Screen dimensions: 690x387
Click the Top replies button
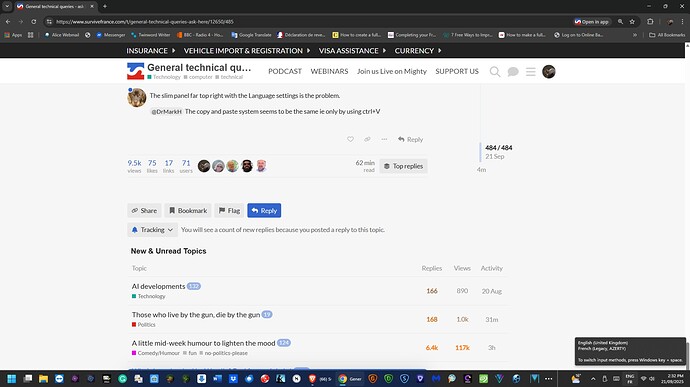(x=403, y=166)
